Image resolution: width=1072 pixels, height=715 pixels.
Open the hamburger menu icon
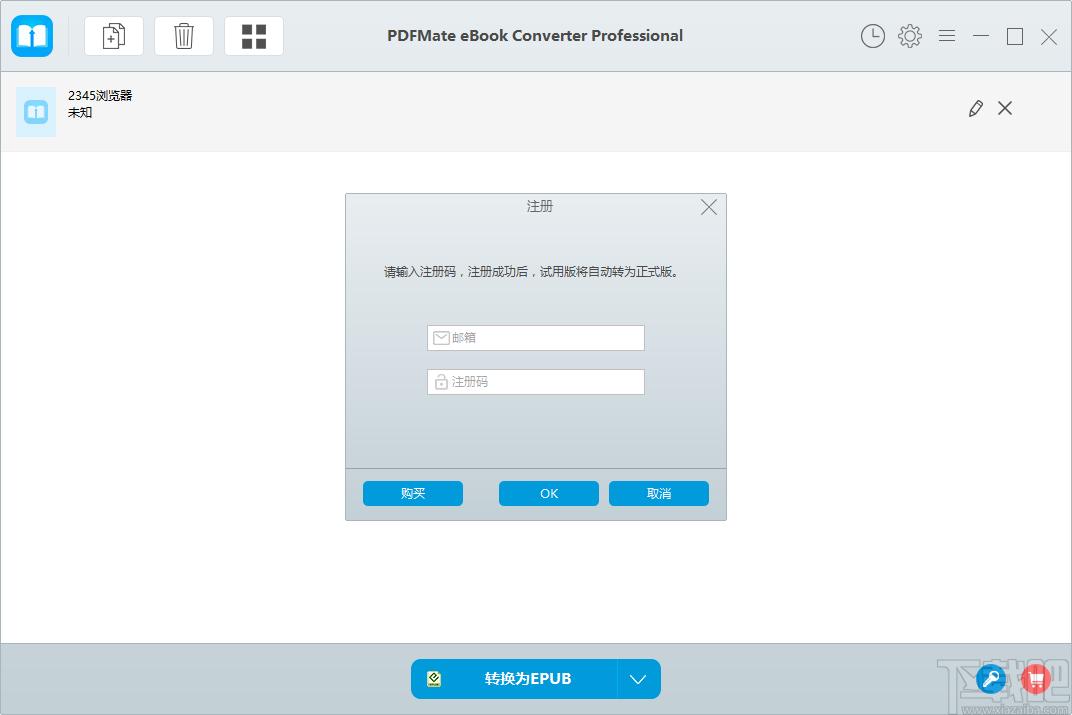click(947, 36)
